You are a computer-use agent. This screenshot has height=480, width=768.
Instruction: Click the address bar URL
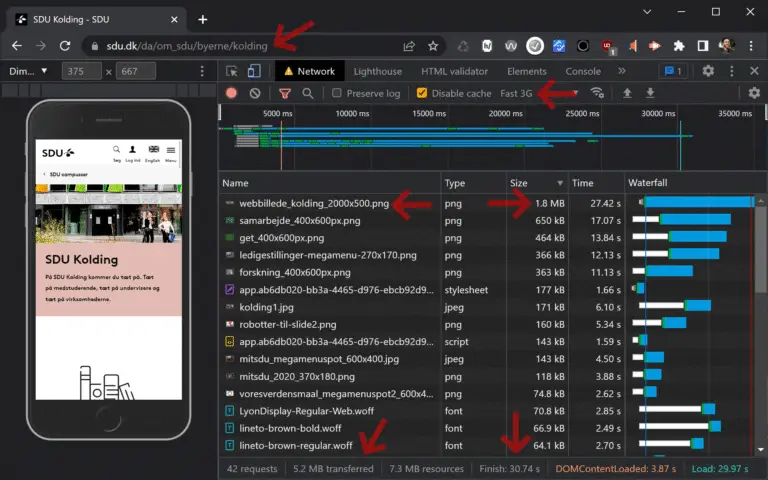point(187,46)
